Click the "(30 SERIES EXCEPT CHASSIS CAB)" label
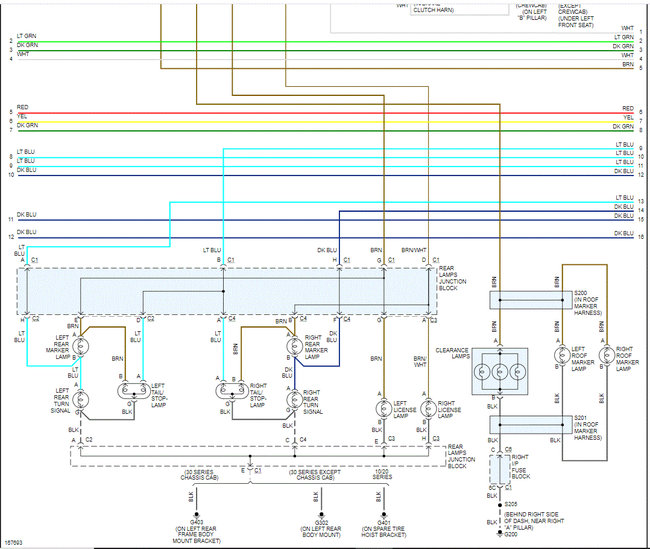The width and height of the screenshot is (650, 549). tap(315, 475)
